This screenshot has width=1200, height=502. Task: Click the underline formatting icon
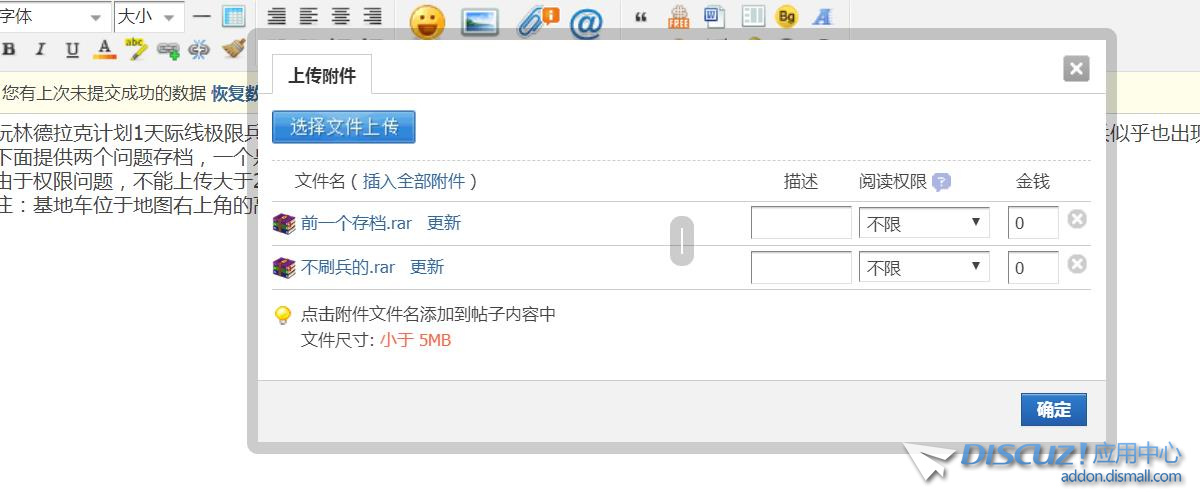tap(72, 50)
